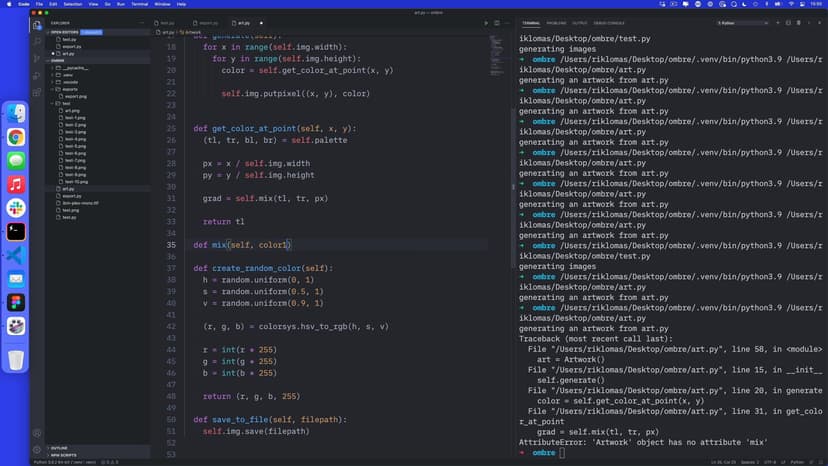Open the Extensions view
The width and height of the screenshot is (828, 466).
[37, 92]
